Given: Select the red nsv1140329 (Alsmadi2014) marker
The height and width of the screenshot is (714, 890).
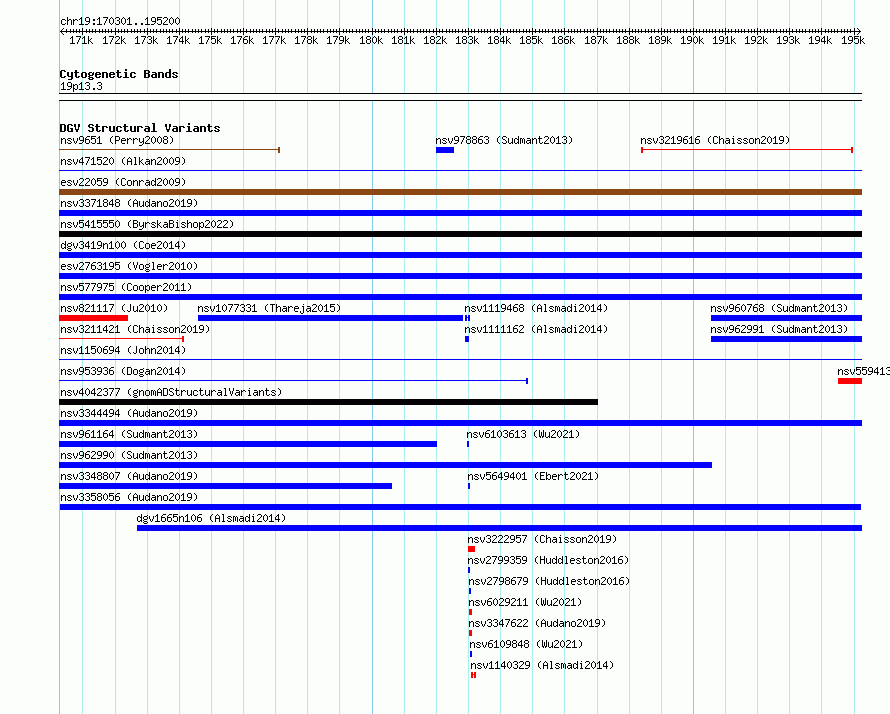Looking at the screenshot, I should point(473,675).
